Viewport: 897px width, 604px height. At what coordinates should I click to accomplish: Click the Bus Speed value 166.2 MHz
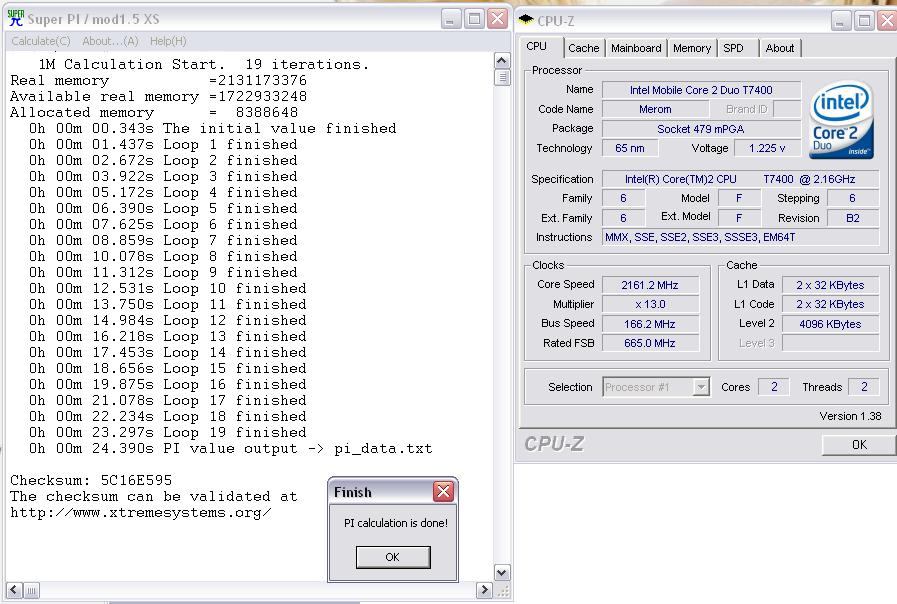650,324
